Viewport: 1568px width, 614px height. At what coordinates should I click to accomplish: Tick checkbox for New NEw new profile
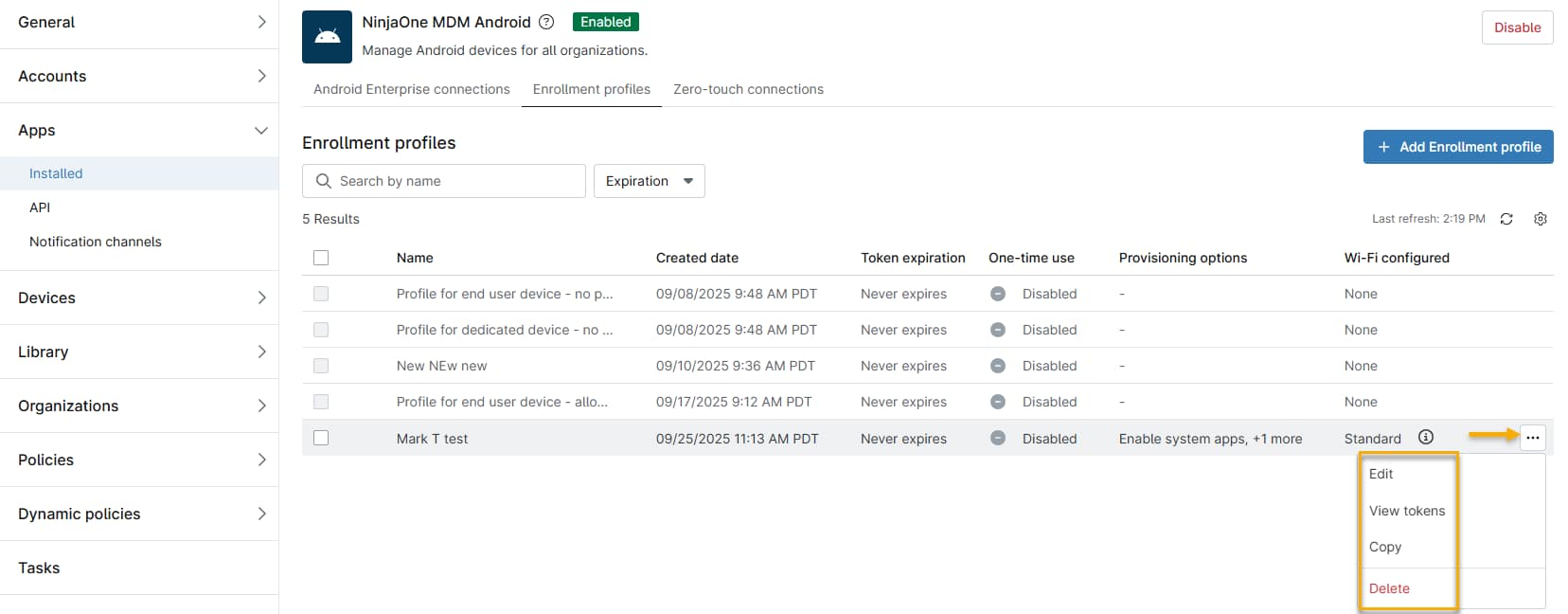point(321,366)
